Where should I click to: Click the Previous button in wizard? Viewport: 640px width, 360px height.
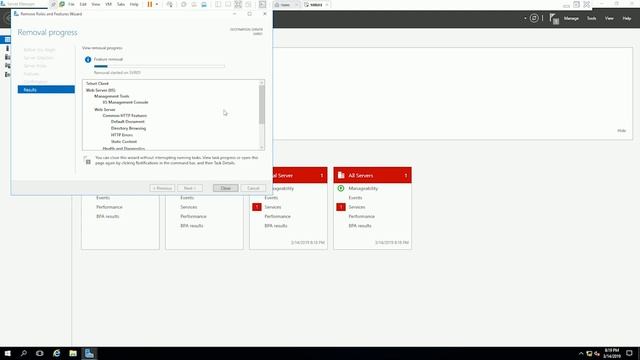point(162,188)
